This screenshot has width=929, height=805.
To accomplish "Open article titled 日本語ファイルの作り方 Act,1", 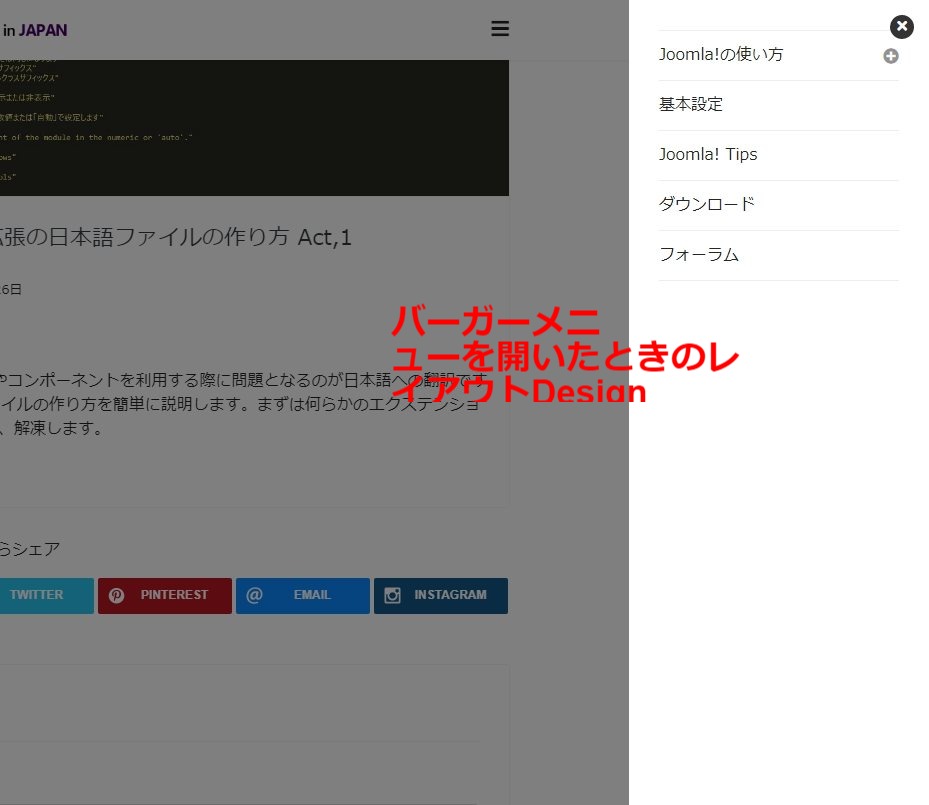I will click(x=175, y=238).
